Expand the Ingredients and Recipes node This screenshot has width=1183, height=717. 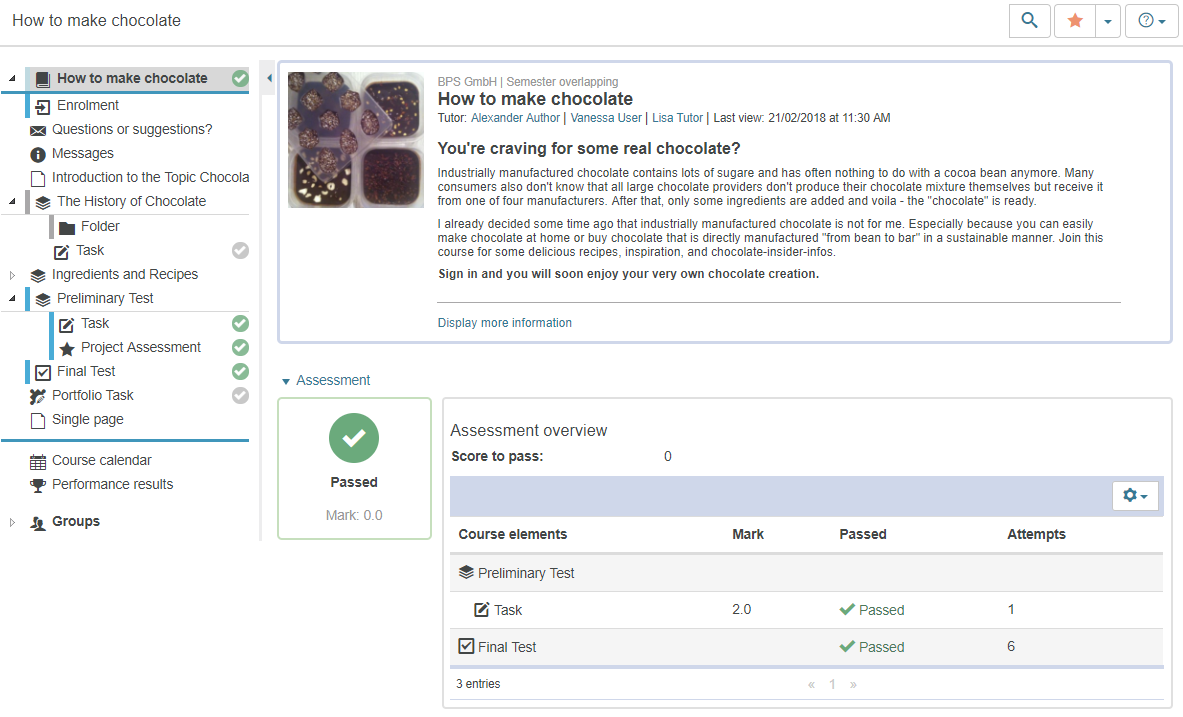point(12,275)
